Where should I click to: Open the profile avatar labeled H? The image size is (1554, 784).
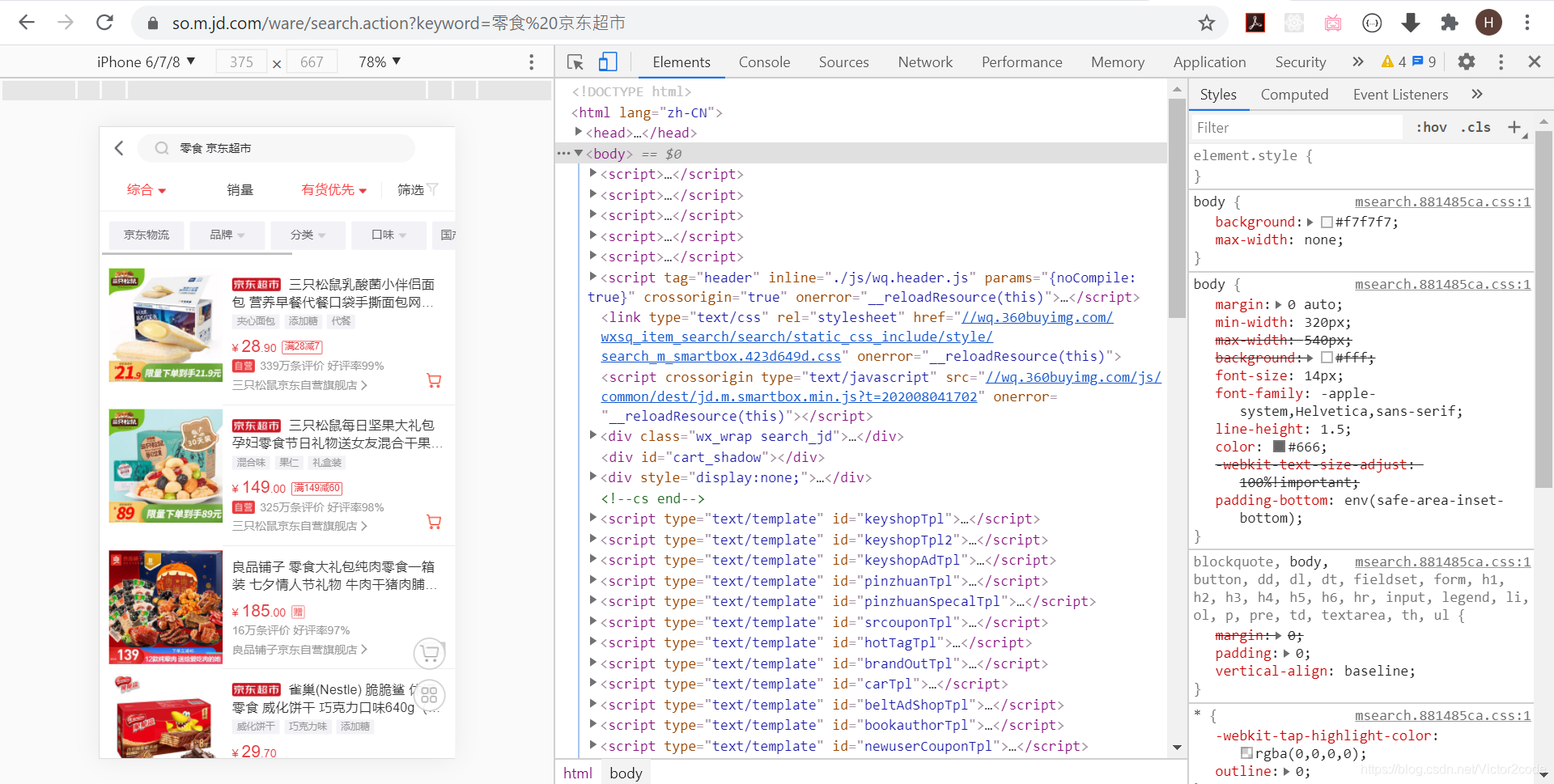click(x=1488, y=23)
